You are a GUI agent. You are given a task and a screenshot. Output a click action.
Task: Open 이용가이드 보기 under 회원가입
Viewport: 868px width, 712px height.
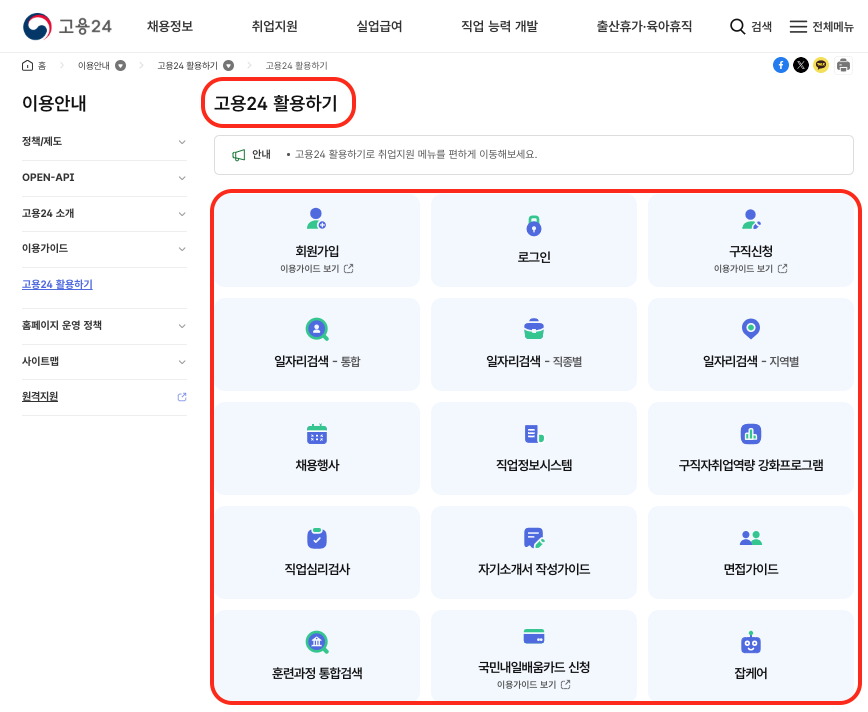(x=317, y=269)
